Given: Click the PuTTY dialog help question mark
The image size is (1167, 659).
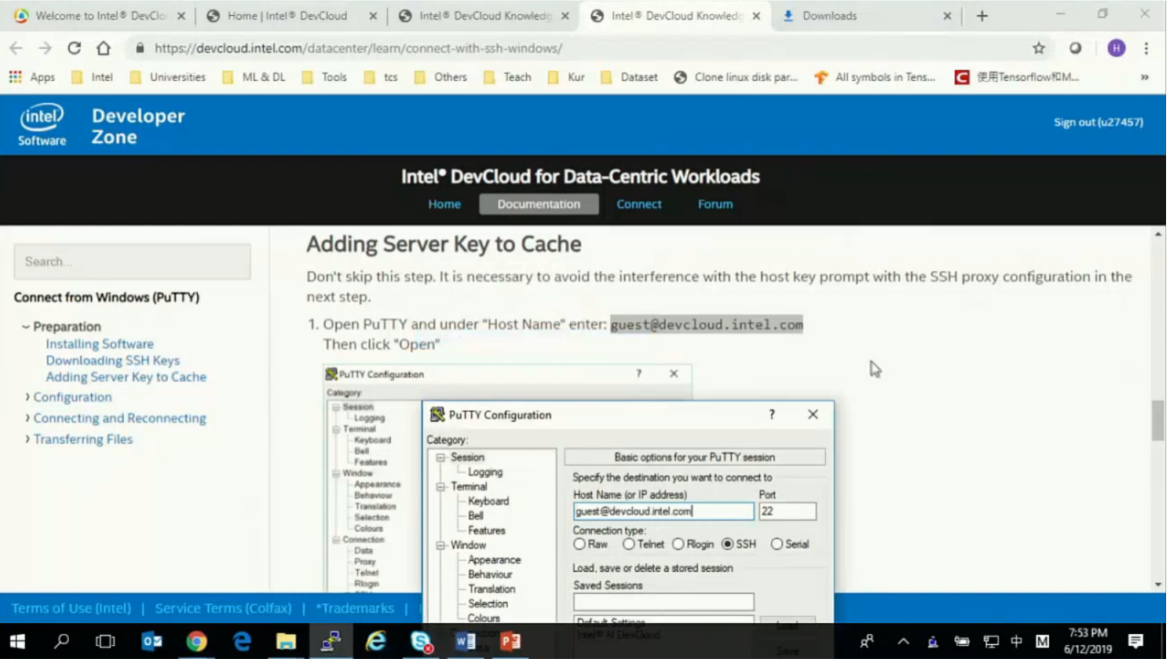Looking at the screenshot, I should pyautogui.click(x=772, y=415).
